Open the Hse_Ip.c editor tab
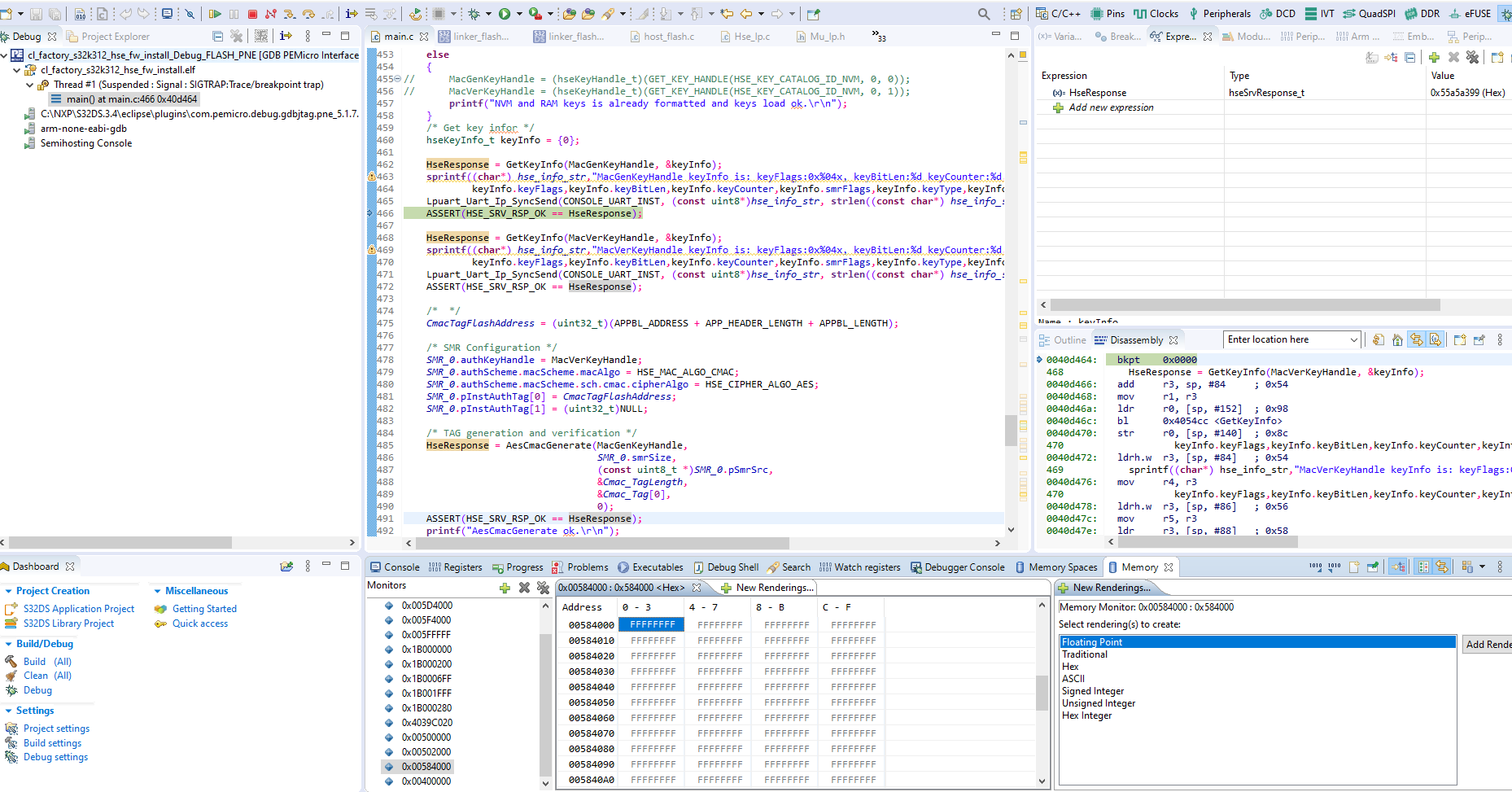The image size is (1512, 792). click(751, 37)
